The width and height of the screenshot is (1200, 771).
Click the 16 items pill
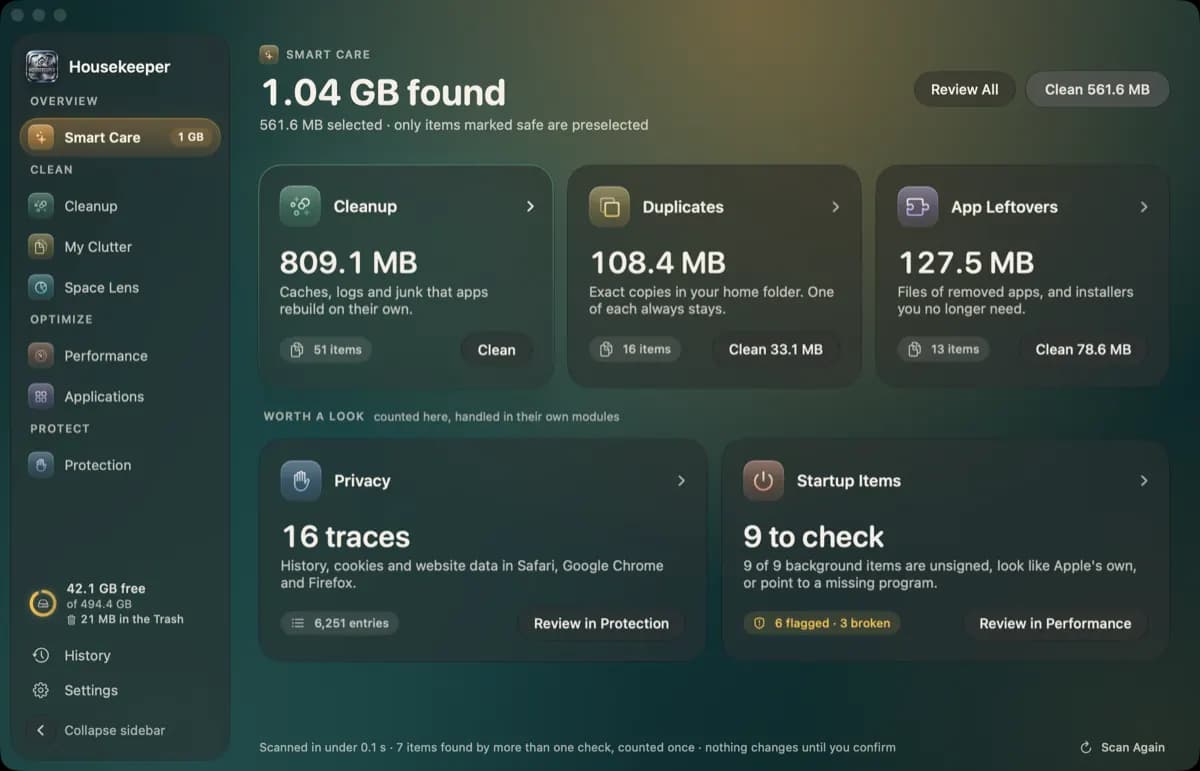[635, 350]
